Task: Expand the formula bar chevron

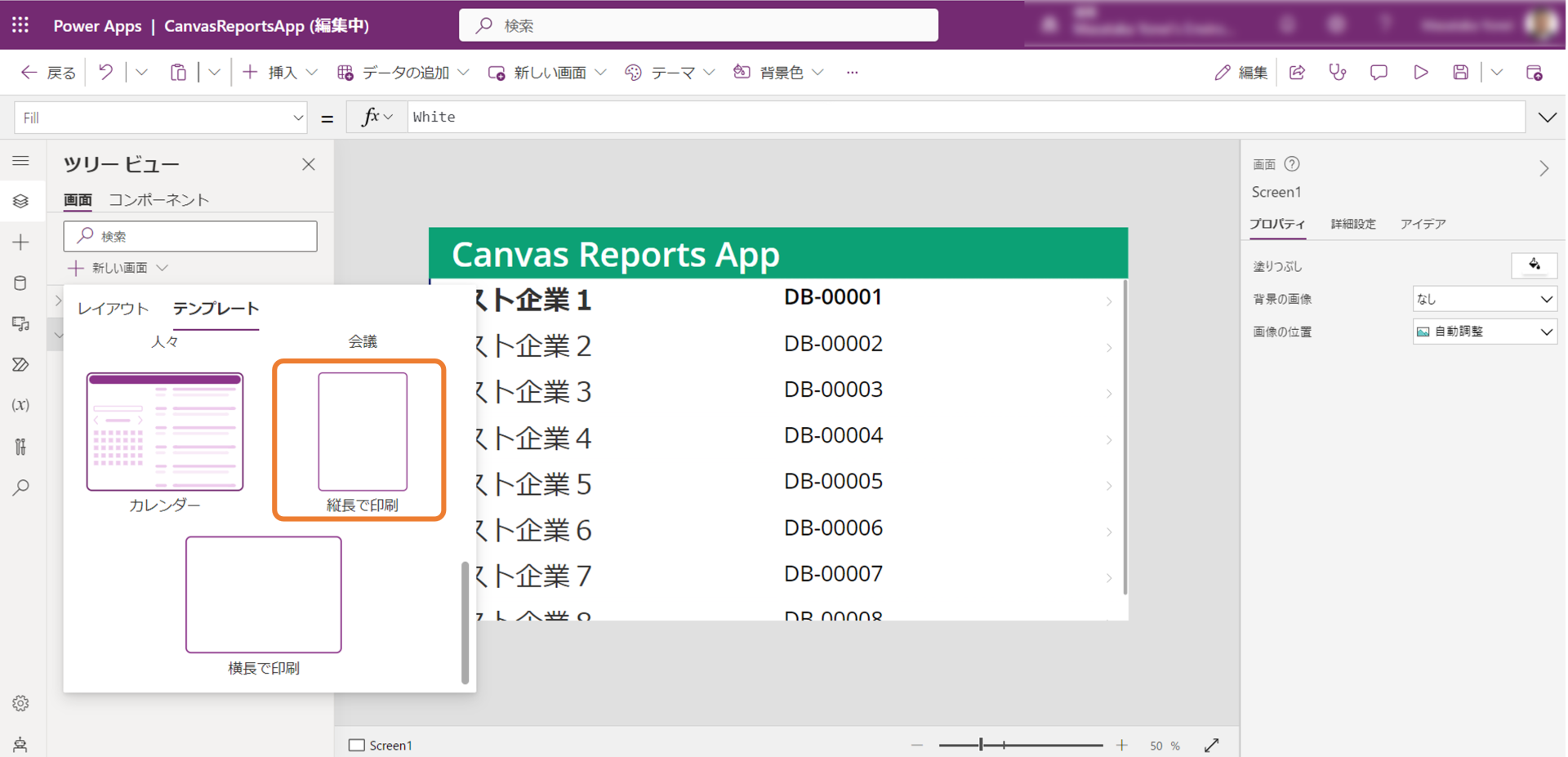Action: pyautogui.click(x=1548, y=118)
